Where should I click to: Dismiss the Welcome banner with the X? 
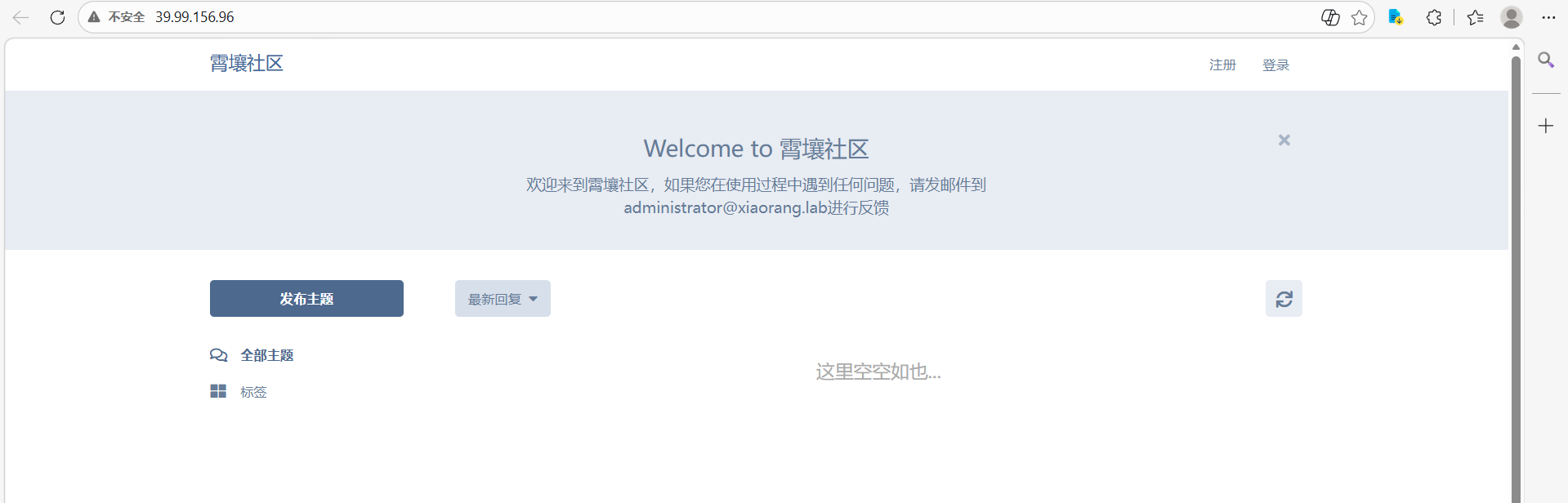tap(1284, 140)
